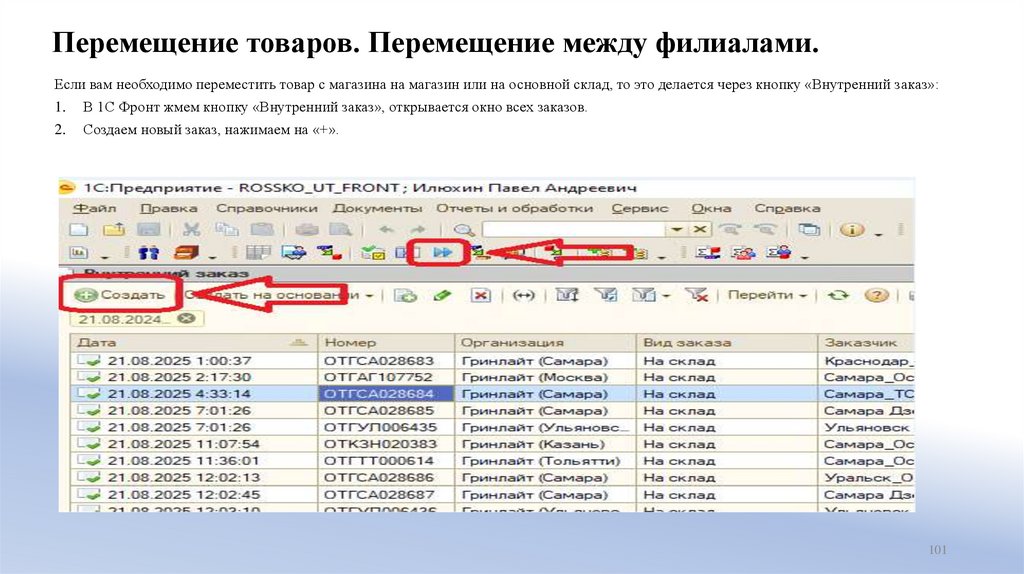This screenshot has width=1024, height=574.
Task: Click the Заказчик column header
Action: (866, 342)
